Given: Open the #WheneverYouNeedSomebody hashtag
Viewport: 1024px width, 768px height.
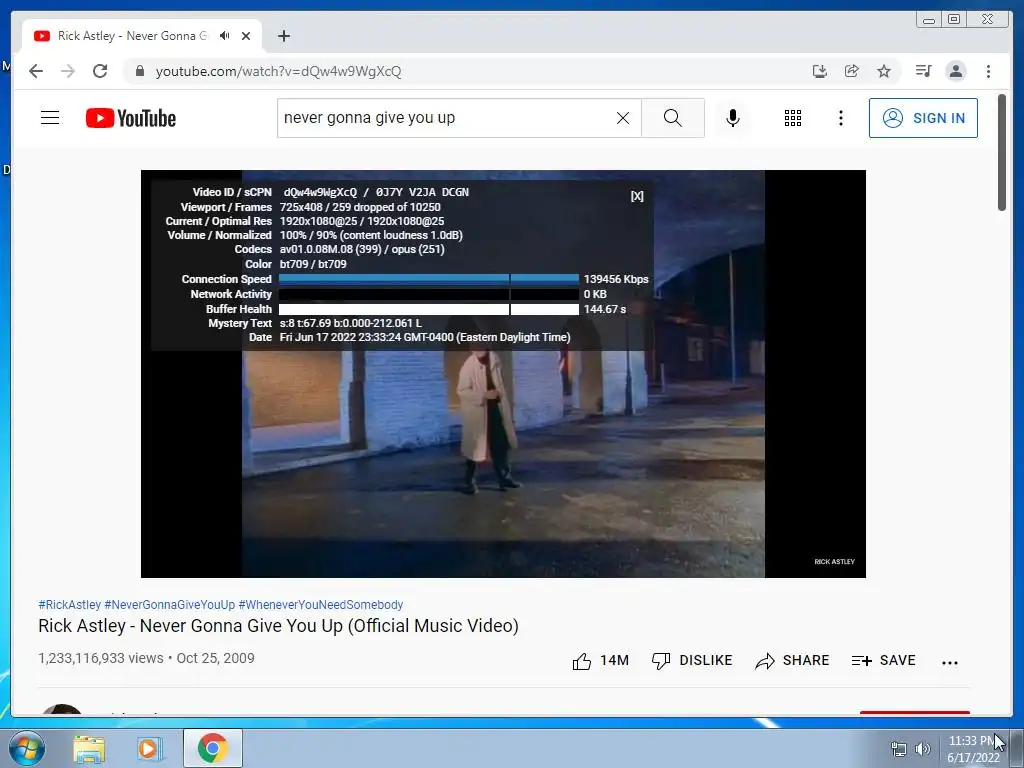Looking at the screenshot, I should coord(321,605).
